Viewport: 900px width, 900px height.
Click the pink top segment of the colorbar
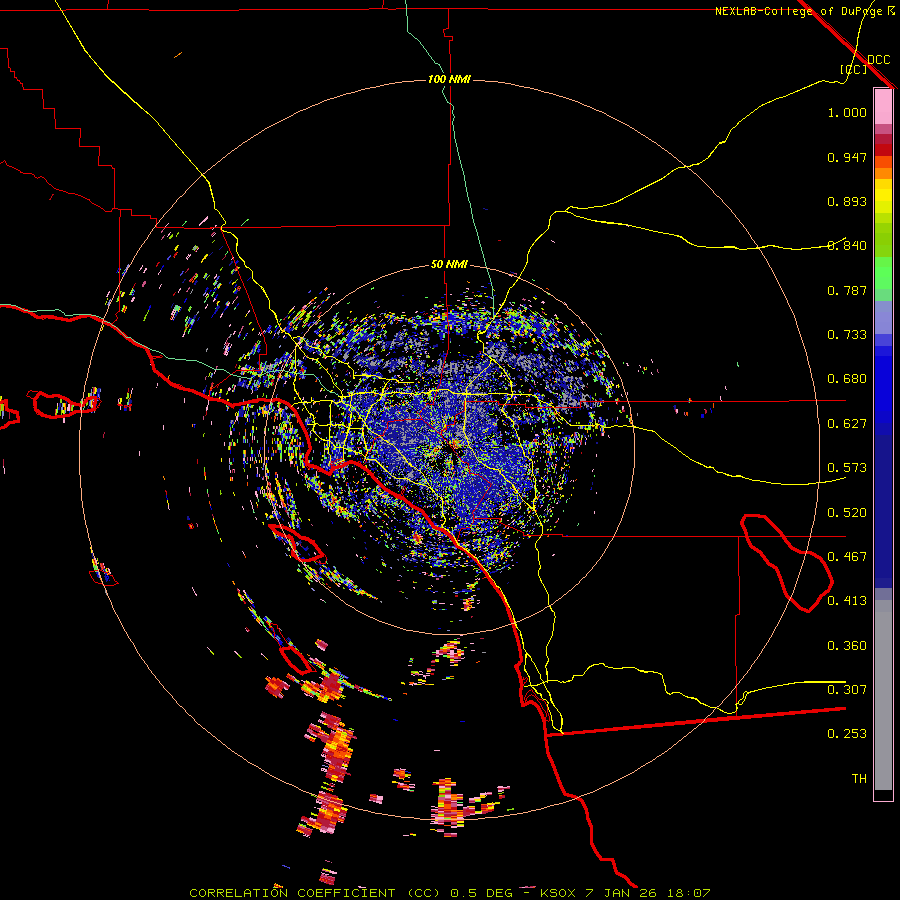pyautogui.click(x=883, y=106)
